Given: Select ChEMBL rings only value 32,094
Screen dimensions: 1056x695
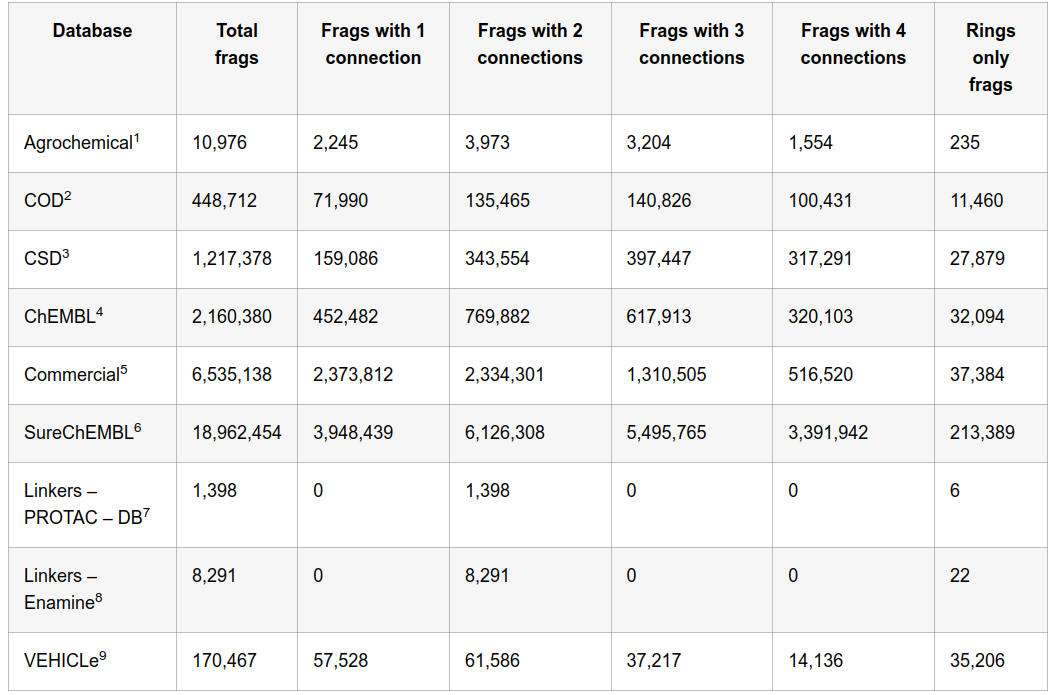Looking at the screenshot, I should [x=977, y=317].
